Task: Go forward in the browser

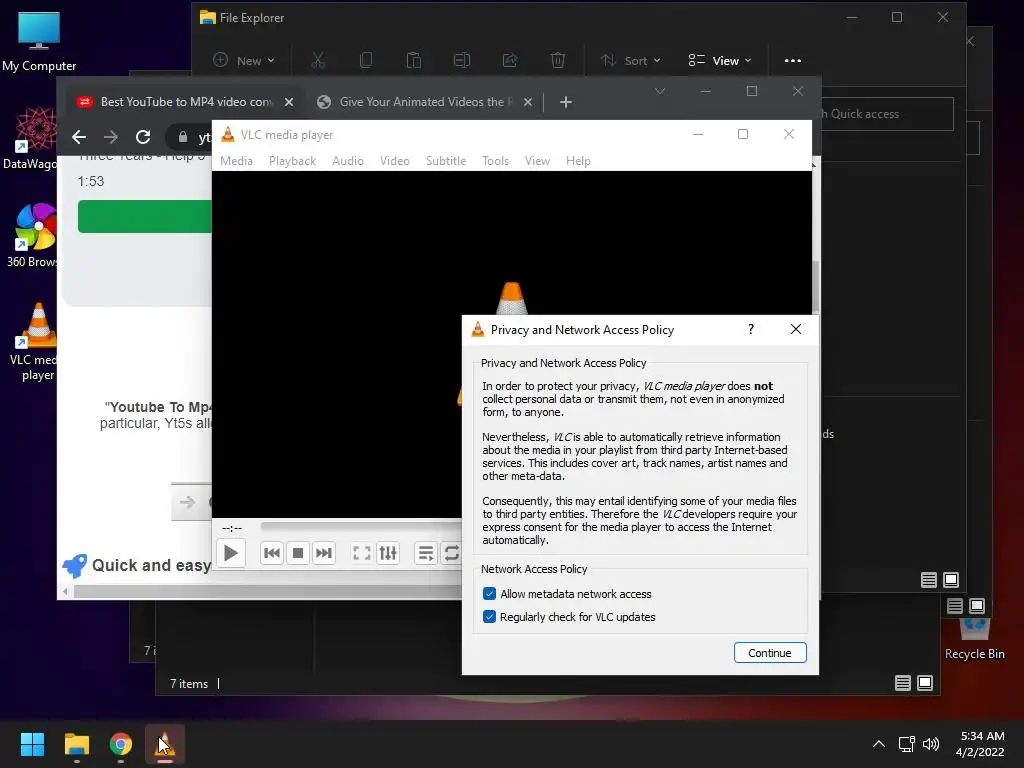Action: [x=111, y=136]
